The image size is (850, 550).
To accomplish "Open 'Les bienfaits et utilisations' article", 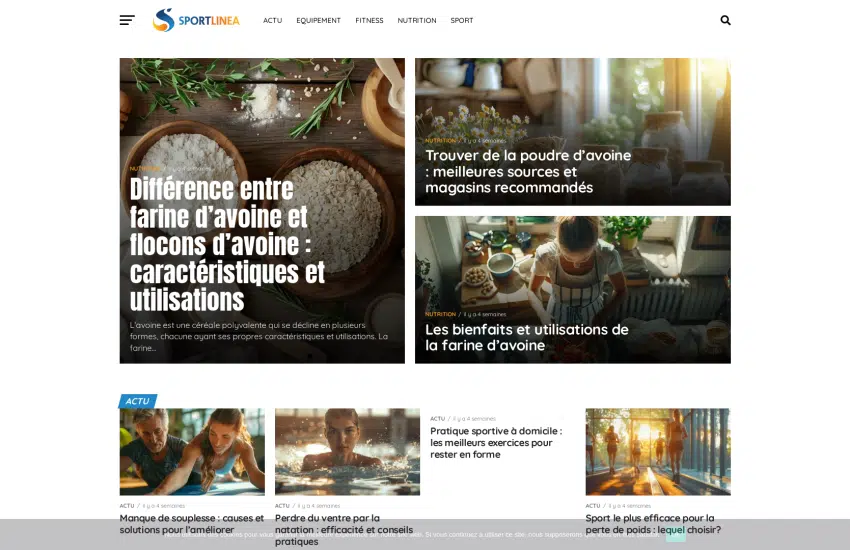I will point(526,337).
